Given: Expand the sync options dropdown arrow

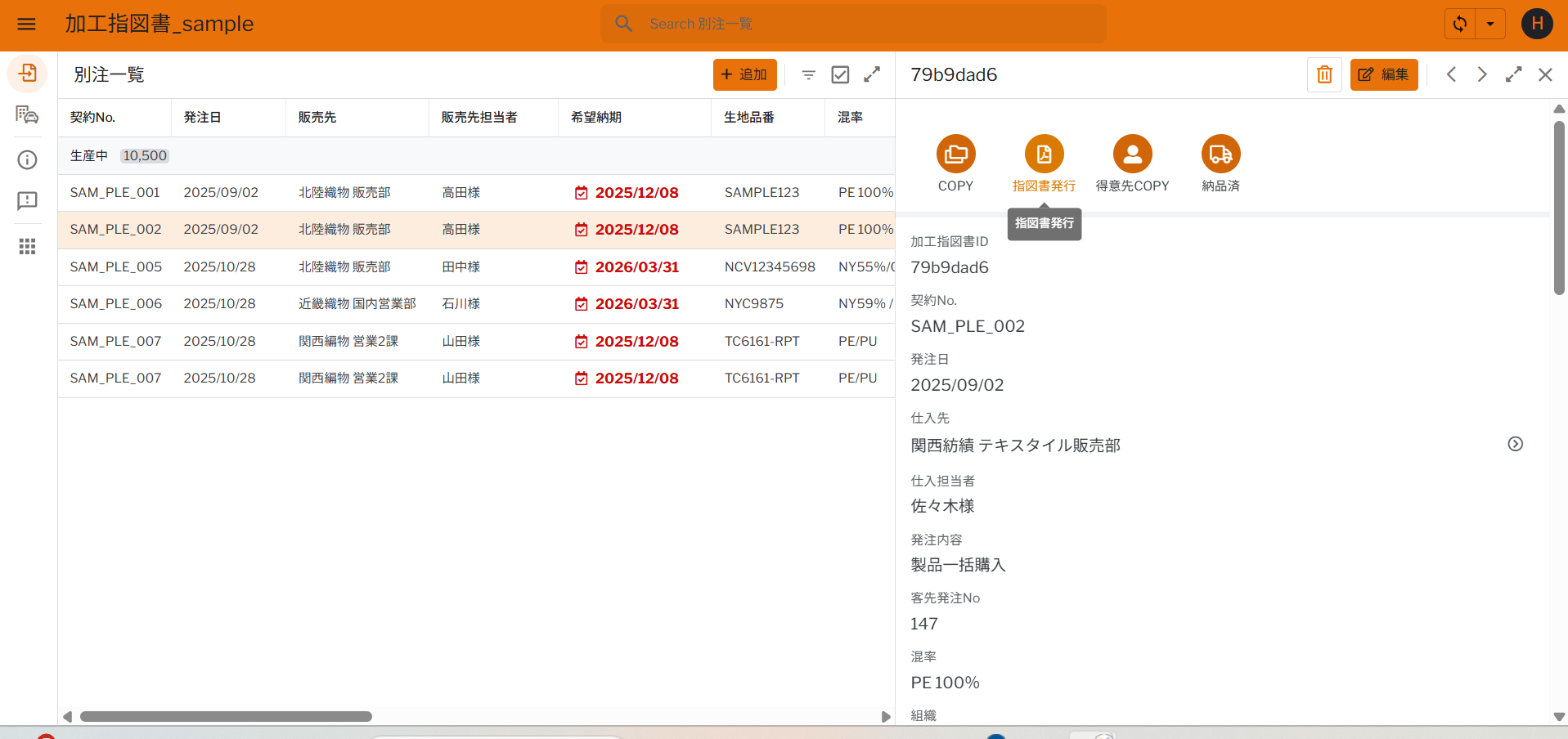Looking at the screenshot, I should pyautogui.click(x=1490, y=24).
